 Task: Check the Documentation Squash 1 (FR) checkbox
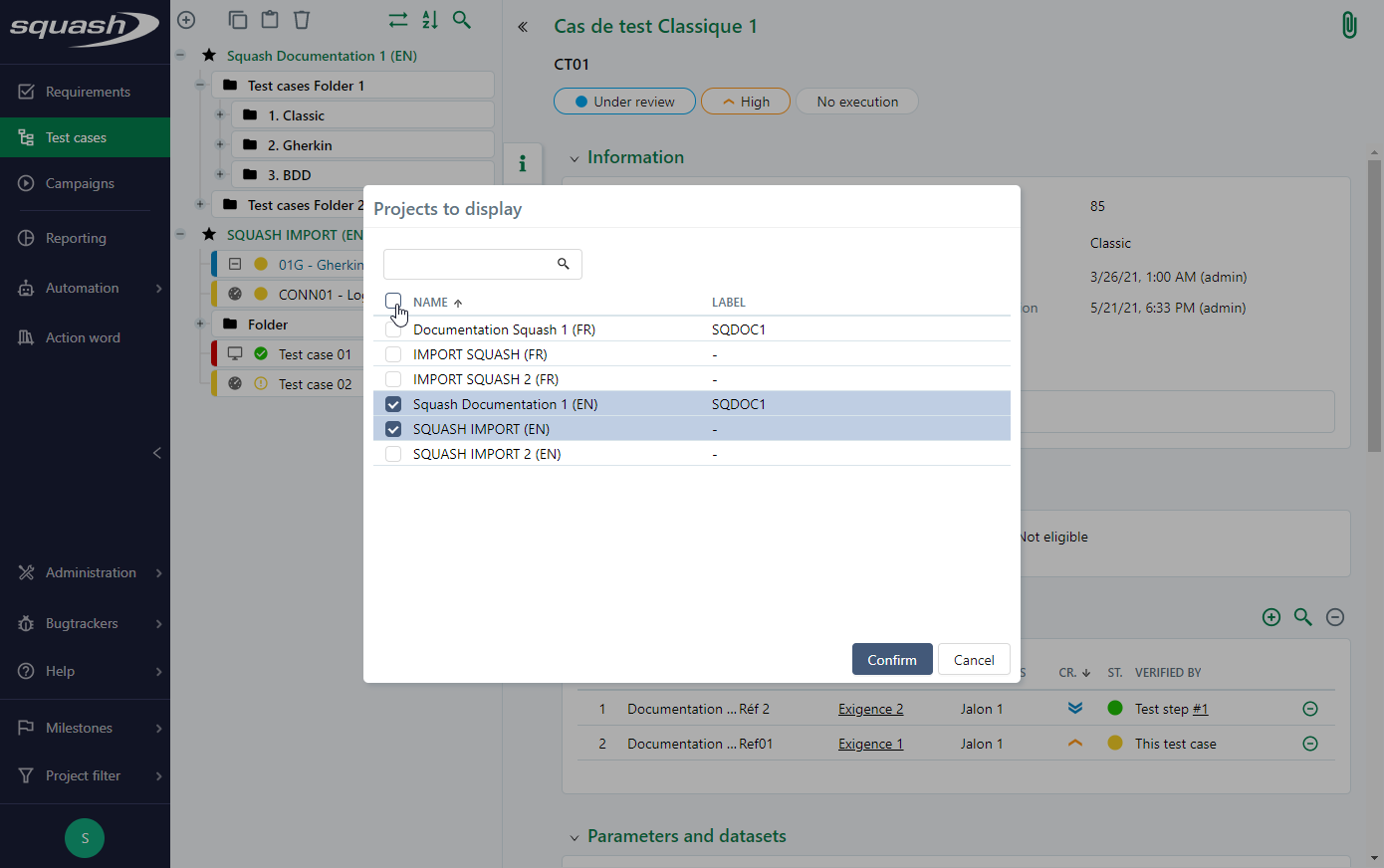[393, 329]
